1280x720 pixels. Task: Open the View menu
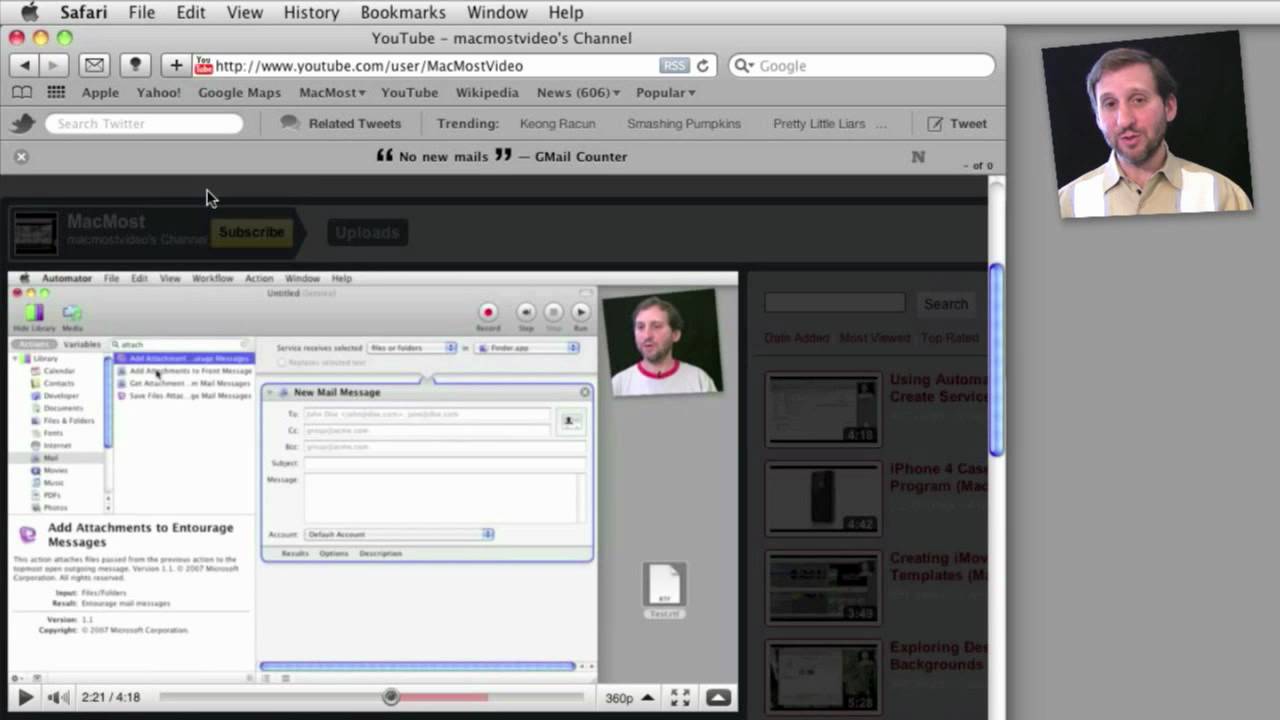[x=244, y=12]
